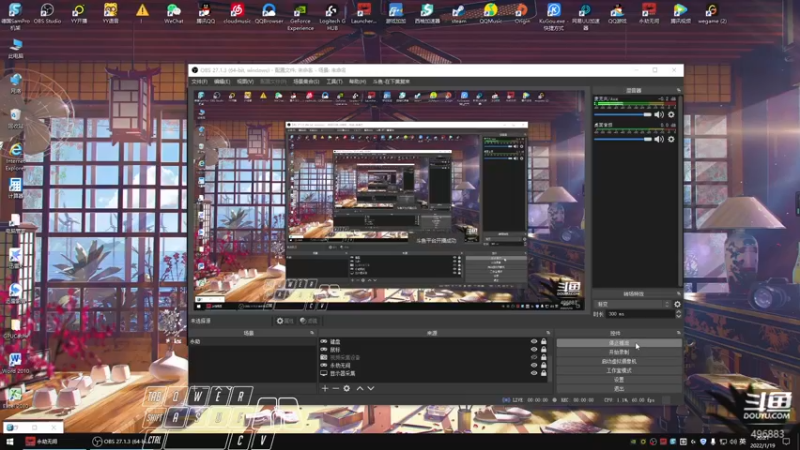
Task: Move source down with arrow icon
Action: tap(371, 388)
